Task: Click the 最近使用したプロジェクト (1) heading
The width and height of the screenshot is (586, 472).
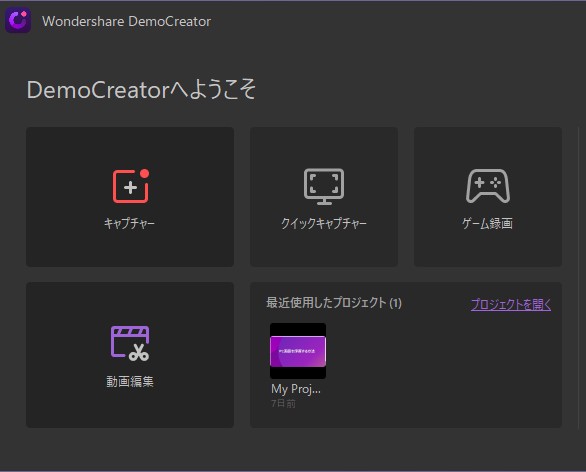Action: (334, 303)
